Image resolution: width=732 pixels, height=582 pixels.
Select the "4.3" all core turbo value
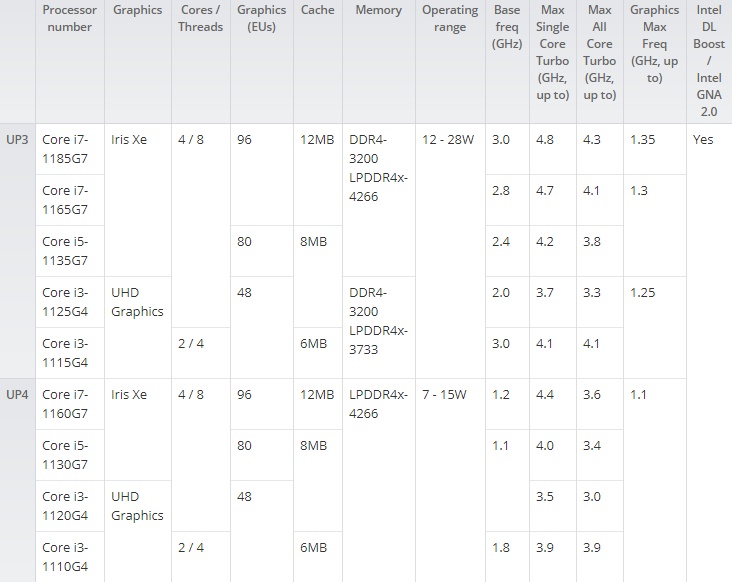pos(591,140)
